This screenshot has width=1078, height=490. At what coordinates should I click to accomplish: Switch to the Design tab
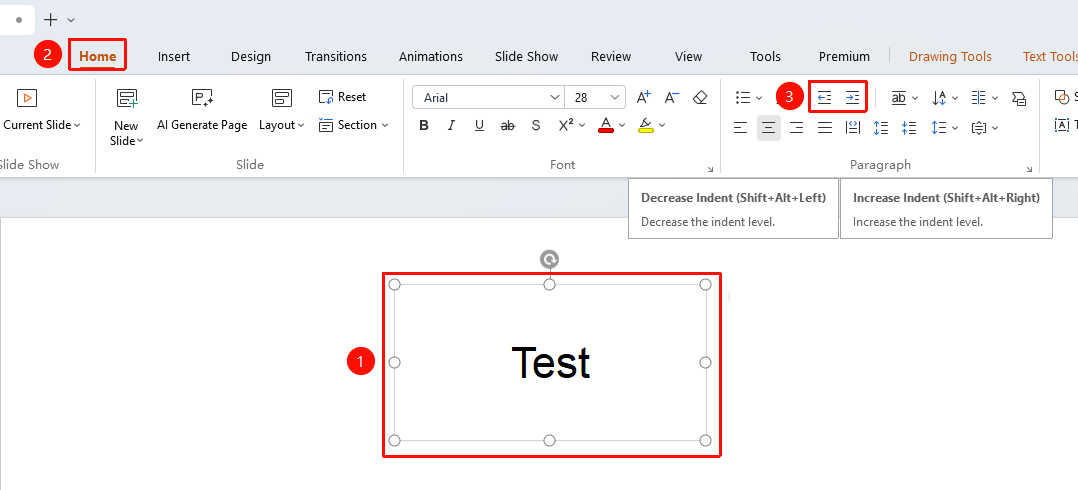coord(251,56)
